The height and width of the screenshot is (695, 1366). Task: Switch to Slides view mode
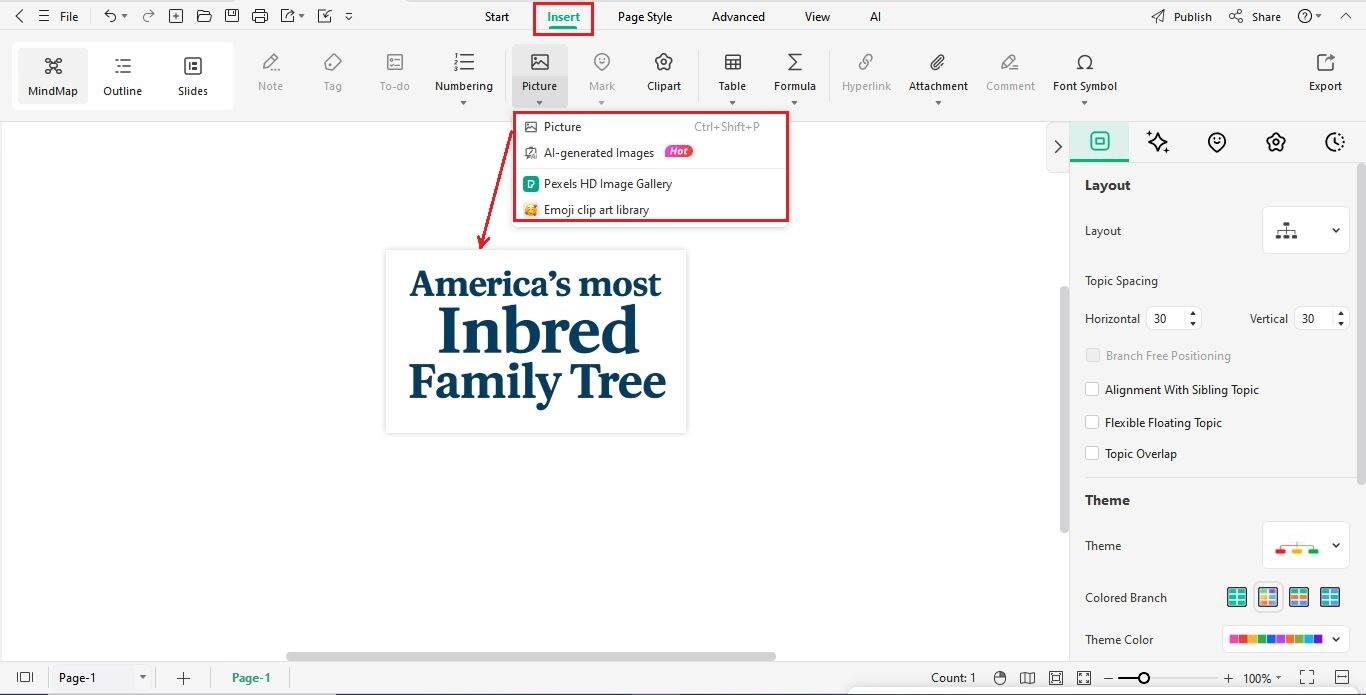[x=193, y=76]
